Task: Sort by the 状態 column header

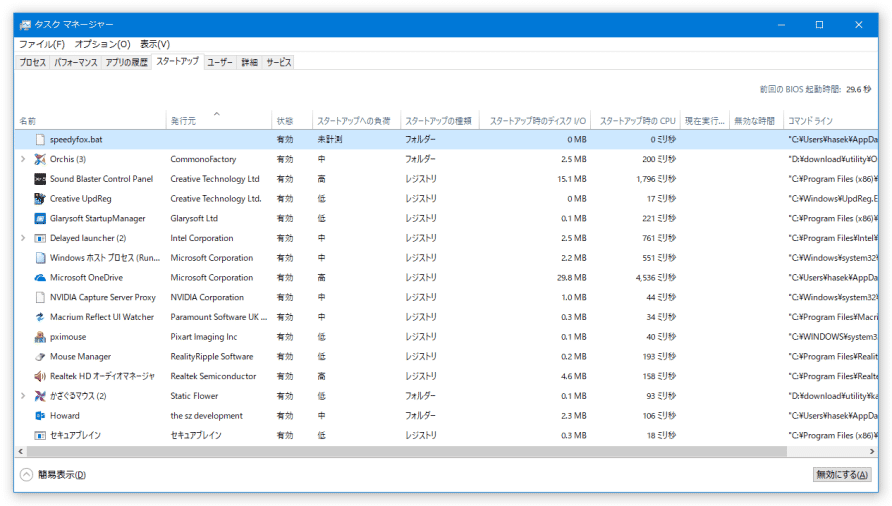Action: pos(292,121)
